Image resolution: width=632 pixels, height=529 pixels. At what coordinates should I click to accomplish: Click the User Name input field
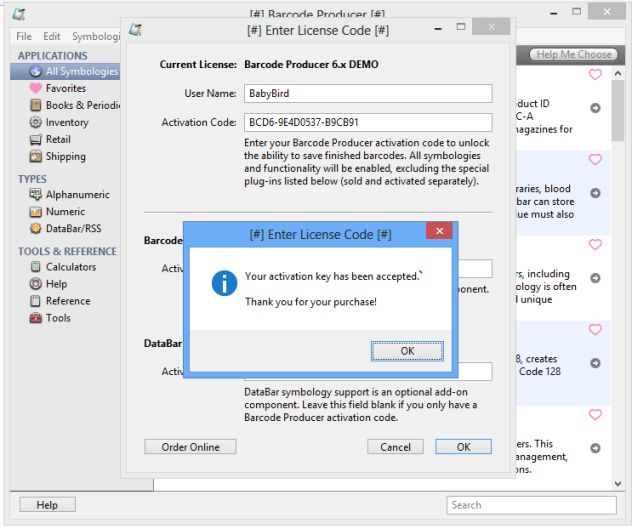368,94
